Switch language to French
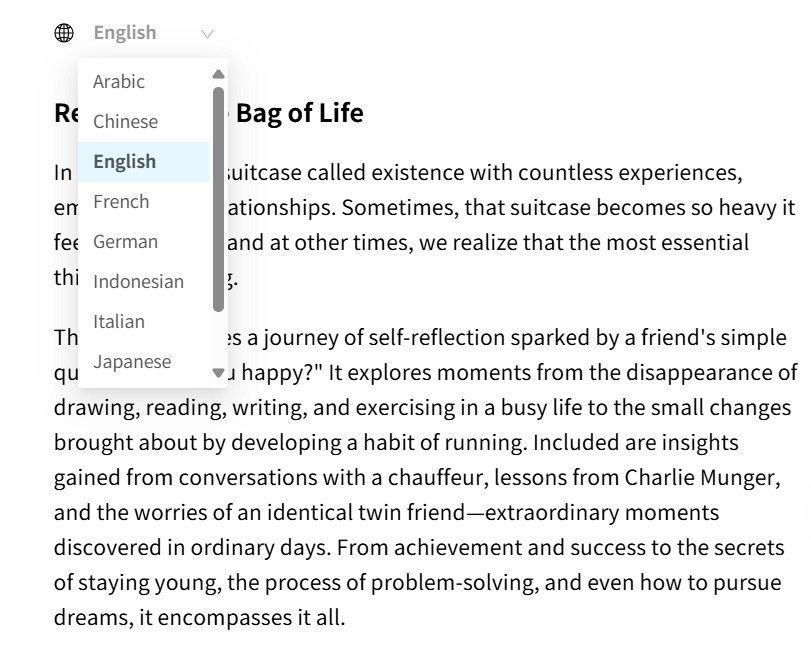Image resolution: width=811 pixels, height=659 pixels. coord(144,202)
